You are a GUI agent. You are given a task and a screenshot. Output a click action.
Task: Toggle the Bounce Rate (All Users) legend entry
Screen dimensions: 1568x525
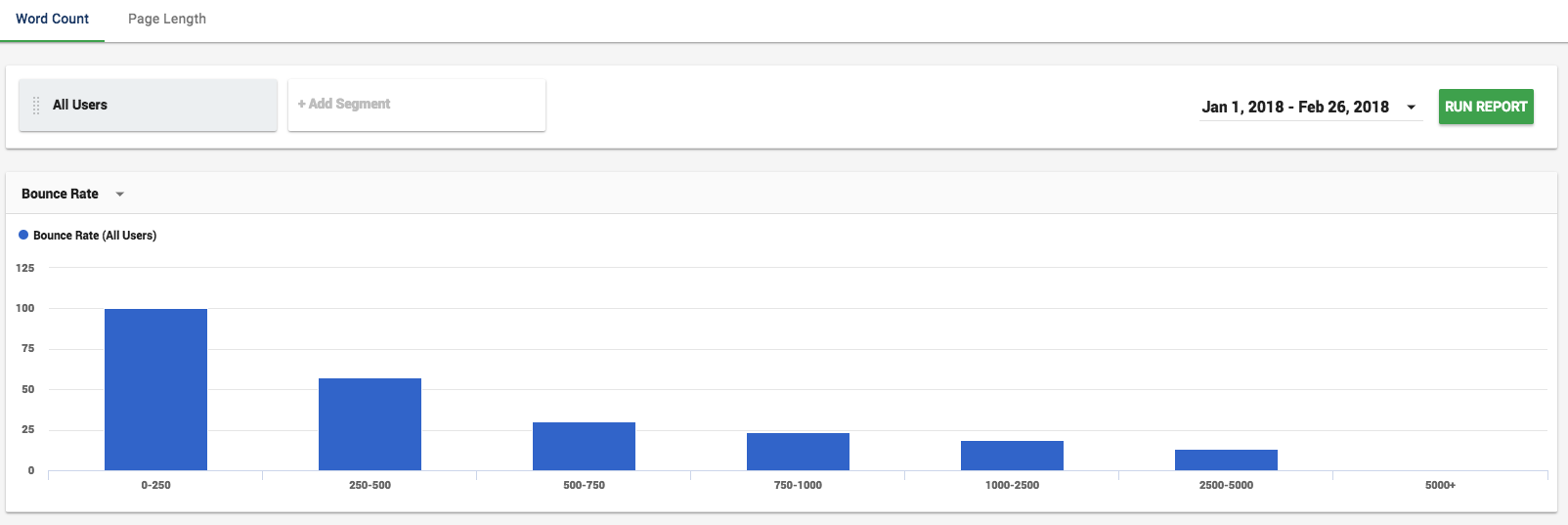[x=88, y=236]
